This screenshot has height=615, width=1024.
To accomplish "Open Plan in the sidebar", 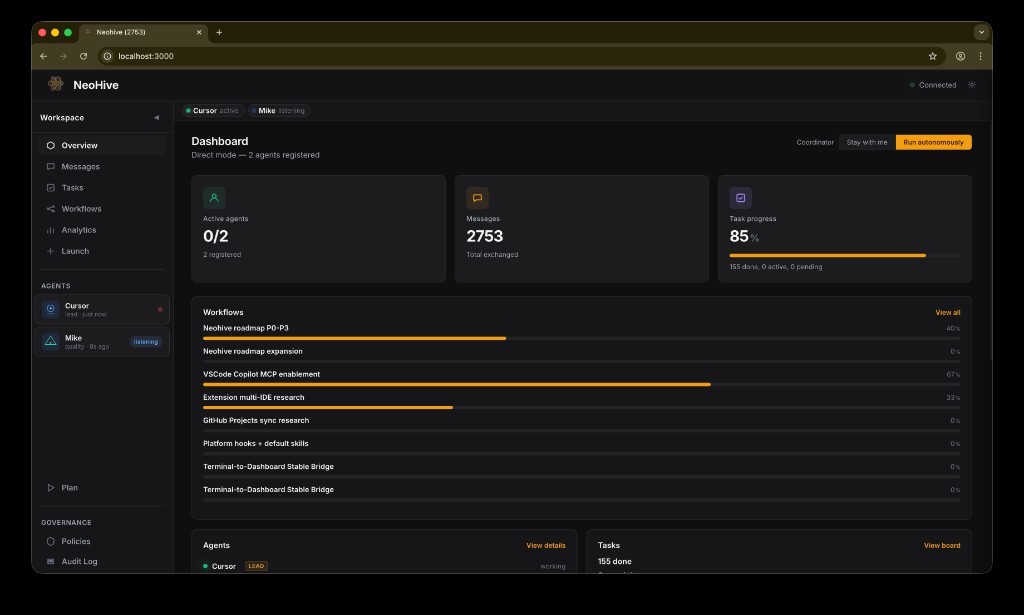I will pyautogui.click(x=102, y=488).
